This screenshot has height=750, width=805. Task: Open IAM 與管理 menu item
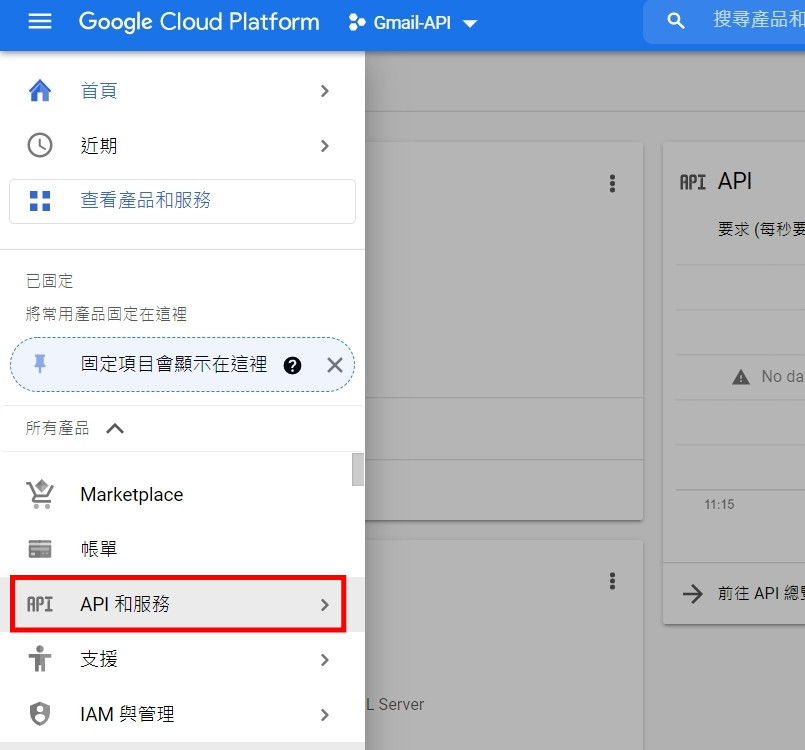182,715
